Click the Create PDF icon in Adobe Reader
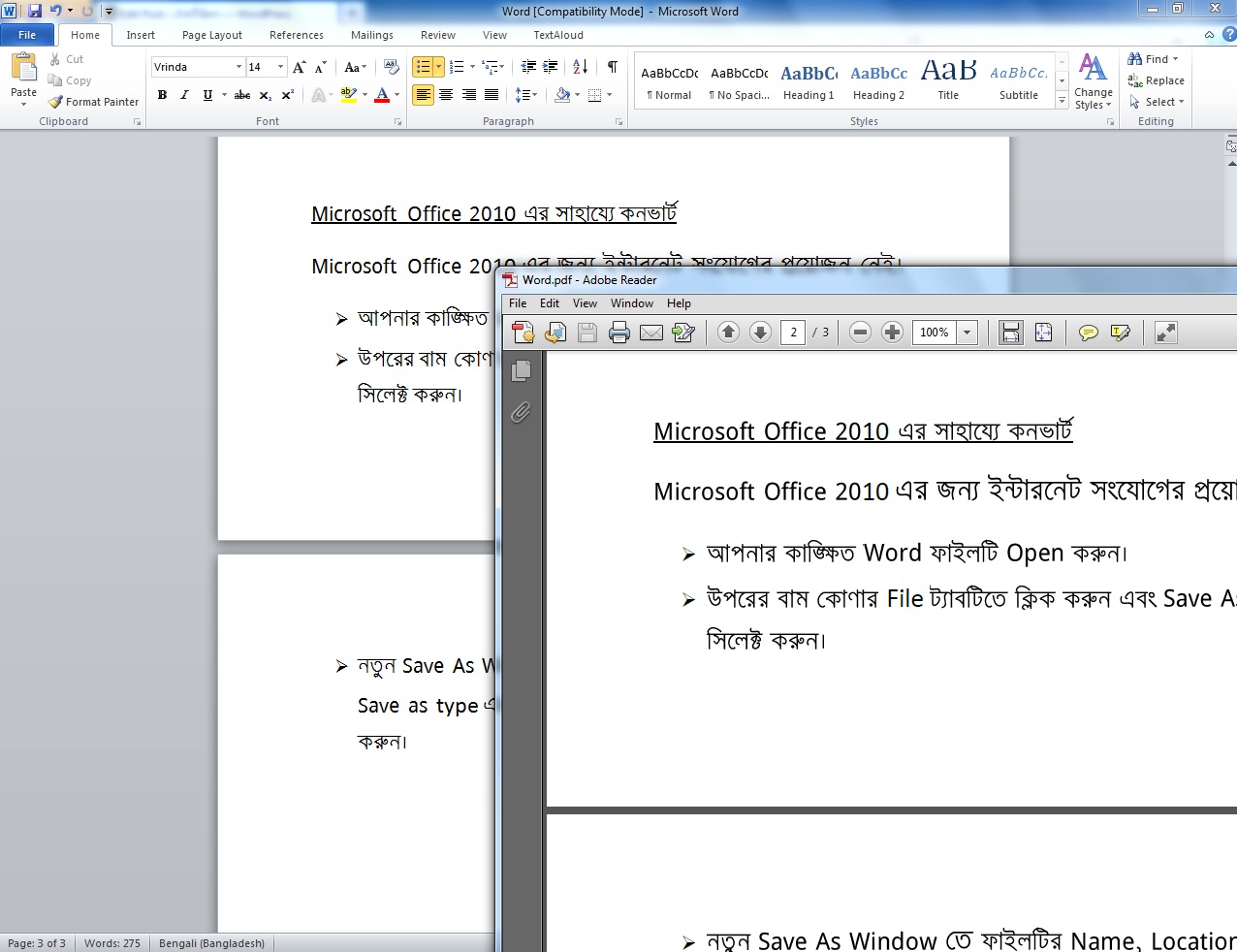 [523, 333]
